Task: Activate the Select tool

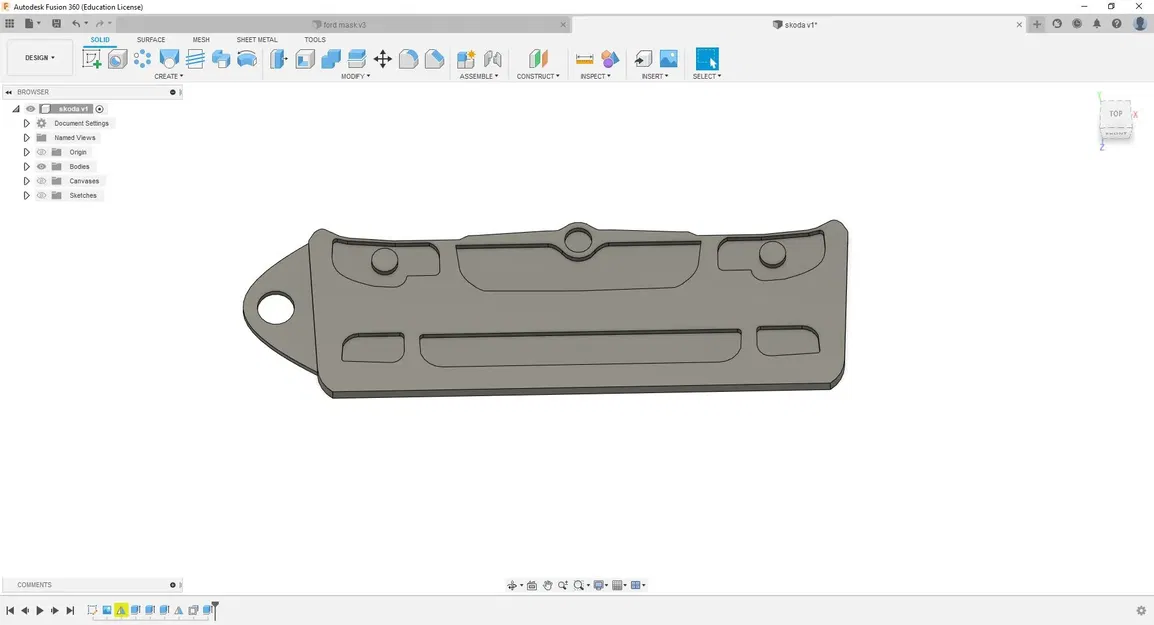Action: [x=707, y=59]
